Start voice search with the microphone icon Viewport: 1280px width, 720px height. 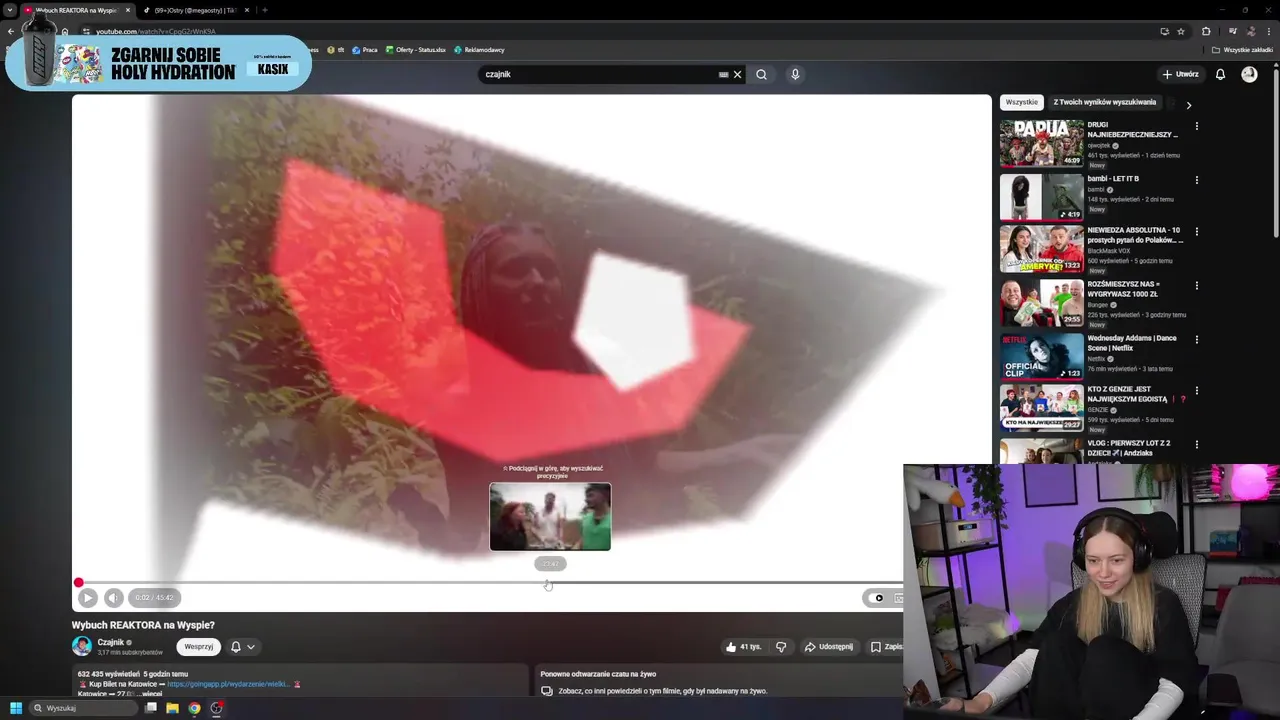click(x=795, y=74)
